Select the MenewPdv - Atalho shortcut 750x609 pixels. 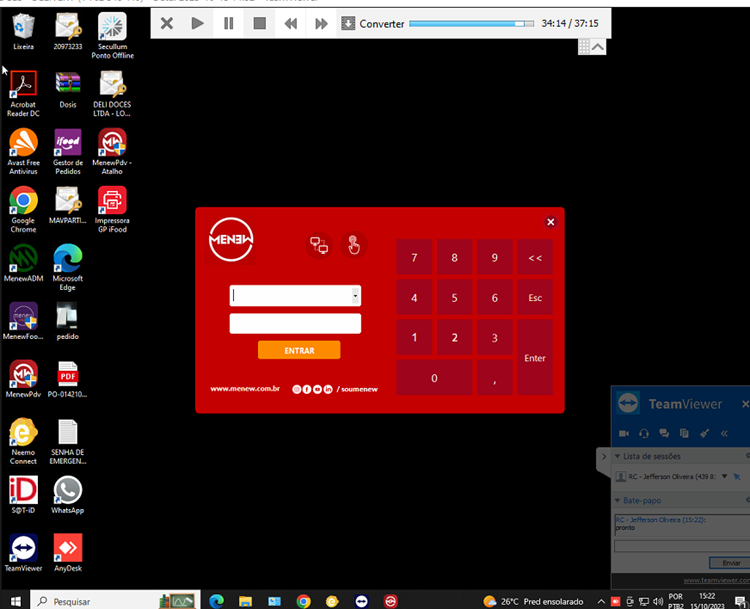point(112,152)
